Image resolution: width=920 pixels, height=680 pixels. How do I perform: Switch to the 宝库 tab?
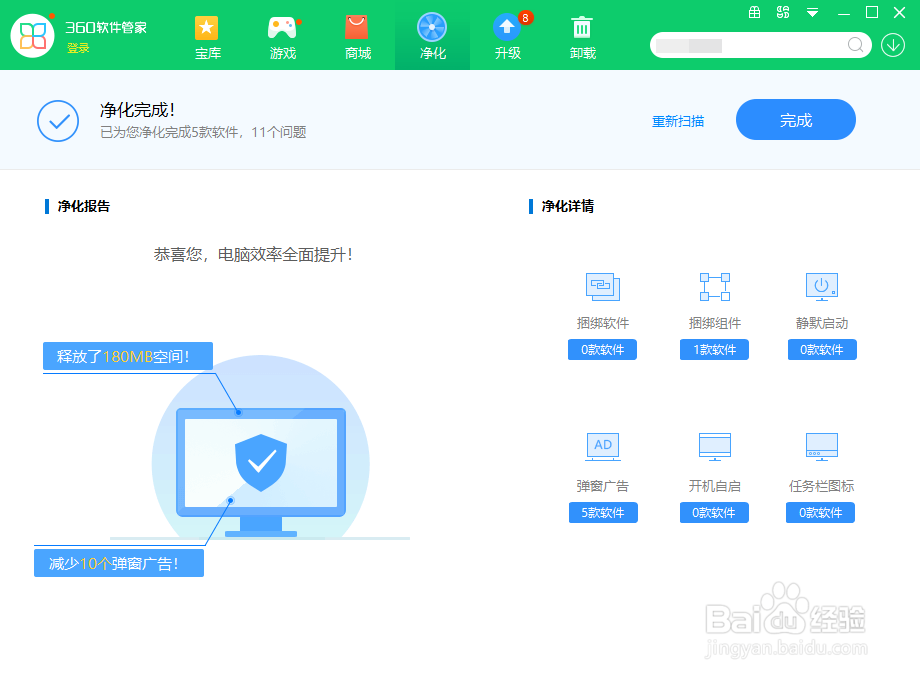coord(207,37)
